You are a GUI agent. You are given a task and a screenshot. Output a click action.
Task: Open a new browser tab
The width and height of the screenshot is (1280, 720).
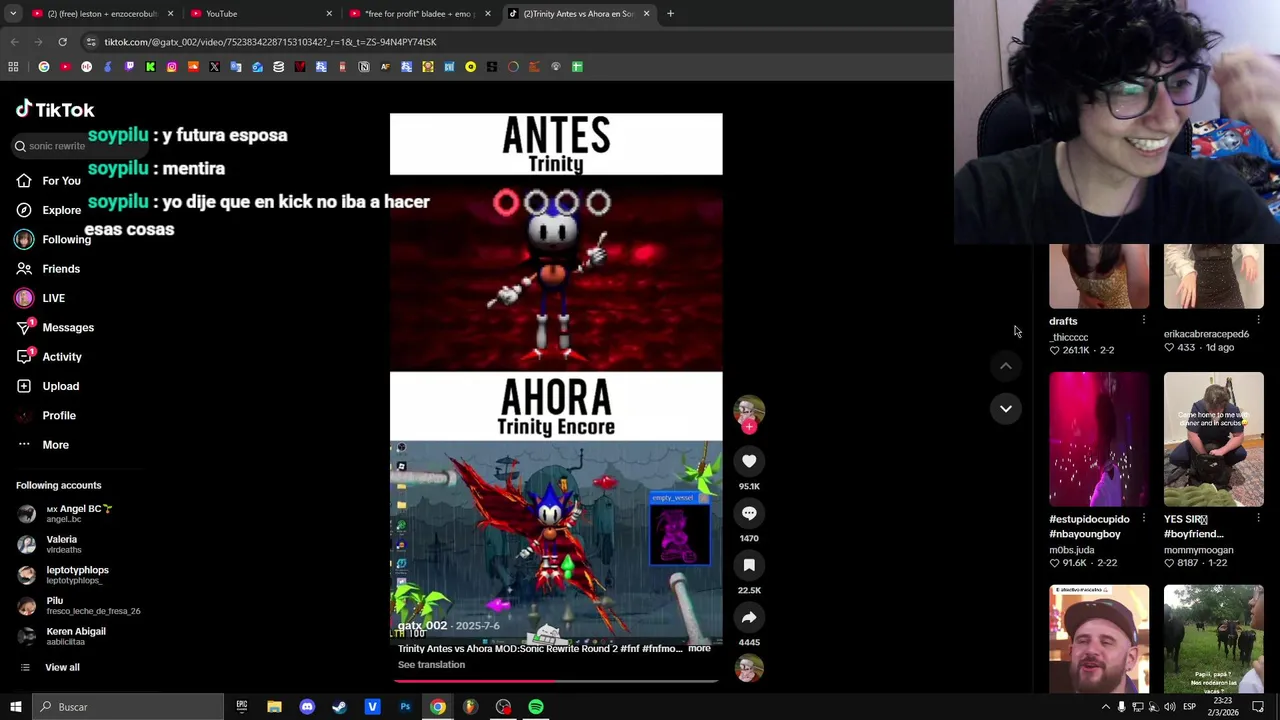[x=670, y=14]
